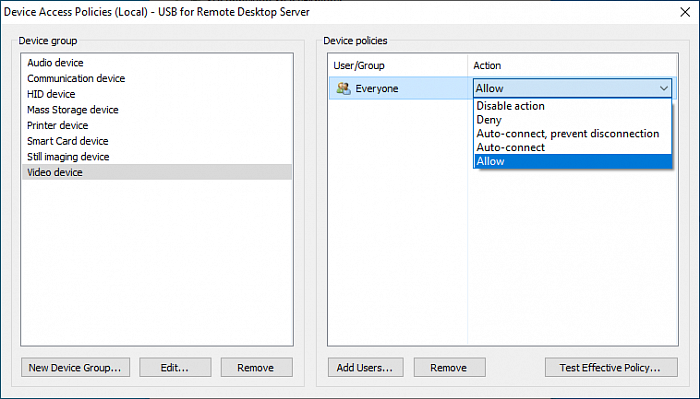Click Add Users... button

(365, 367)
